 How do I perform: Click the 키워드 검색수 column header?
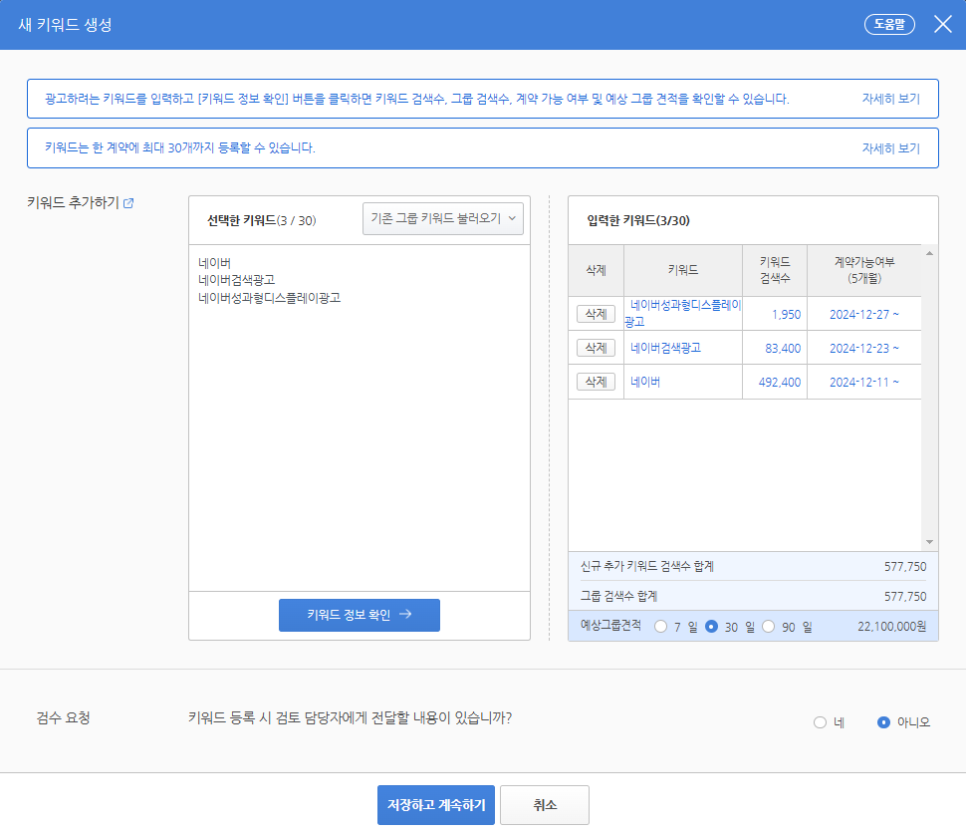(x=774, y=270)
